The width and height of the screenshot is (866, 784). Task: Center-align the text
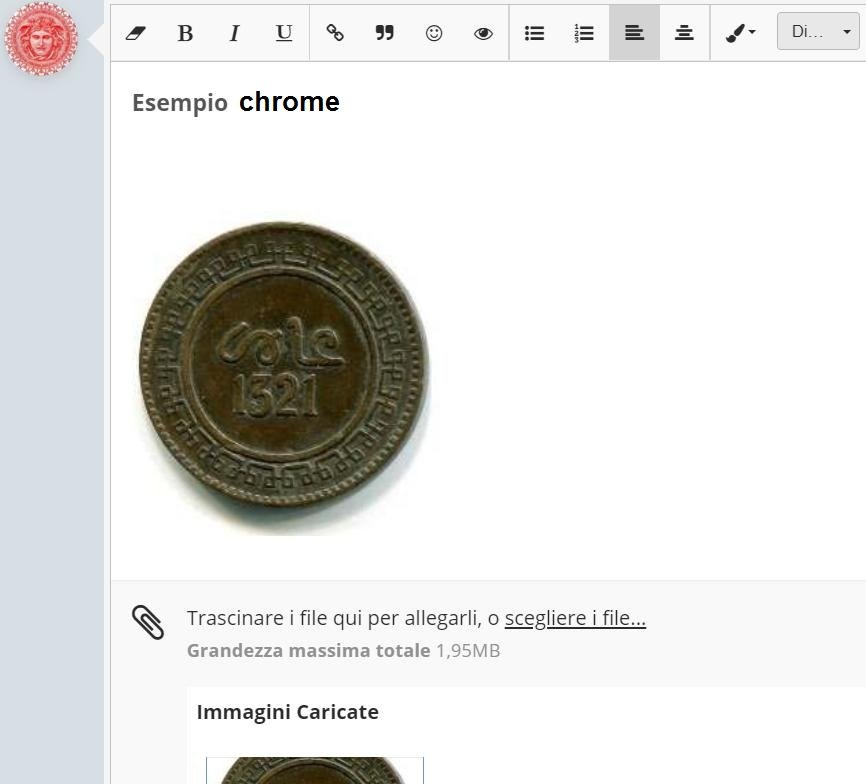click(x=684, y=33)
